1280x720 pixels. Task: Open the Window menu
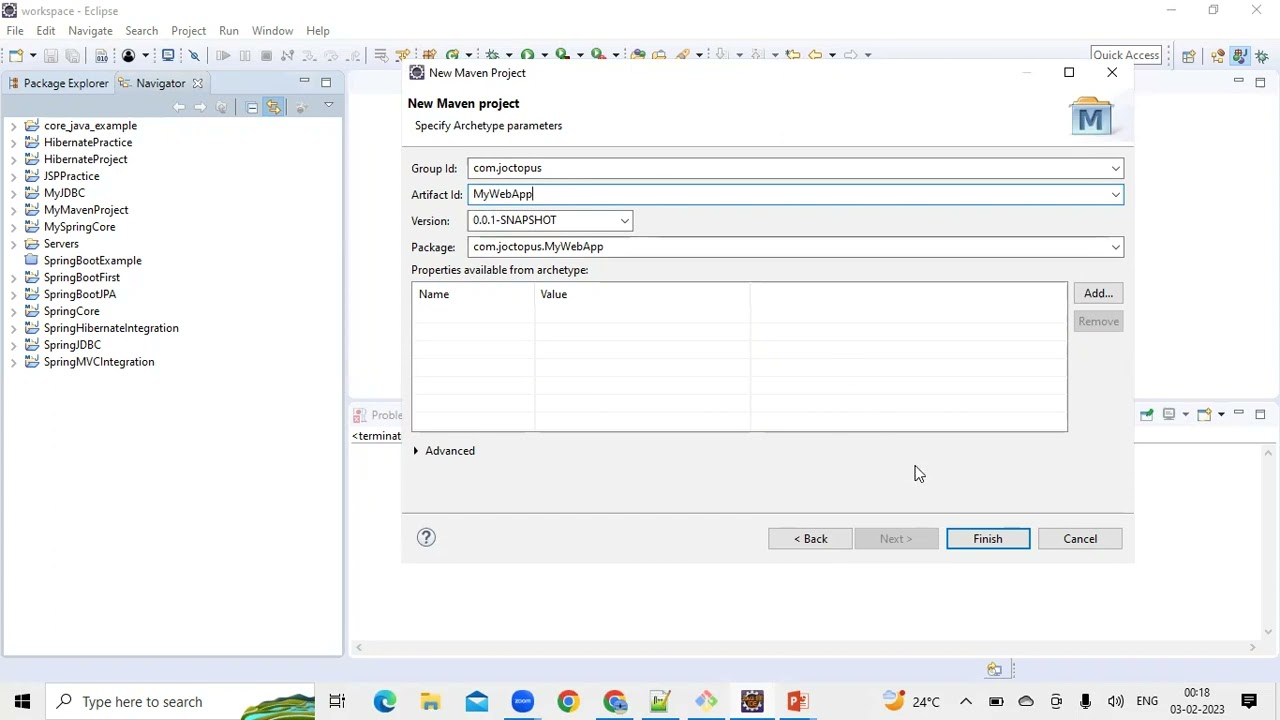pos(272,31)
